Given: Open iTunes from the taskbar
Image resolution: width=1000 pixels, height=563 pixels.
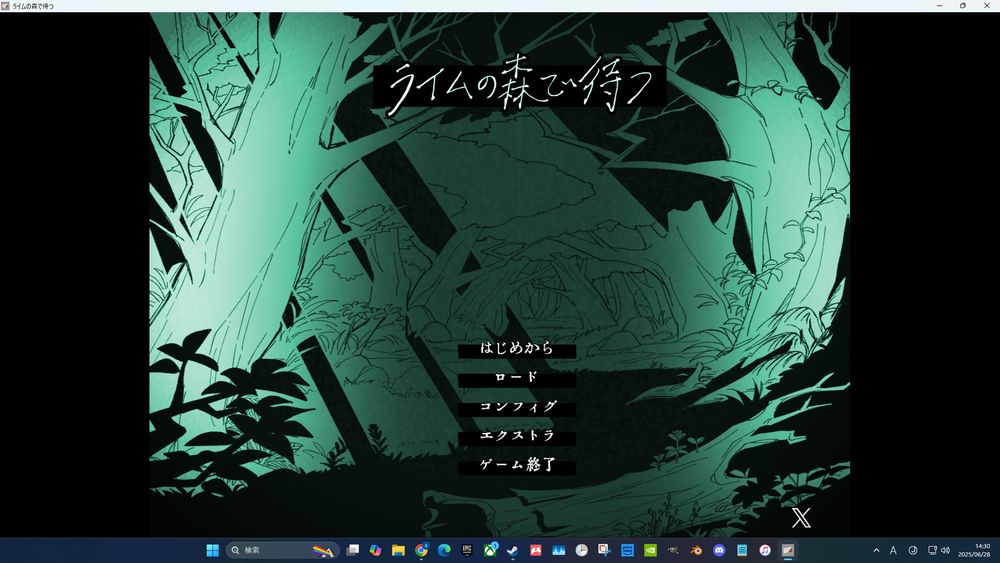Looking at the screenshot, I should click(x=765, y=550).
